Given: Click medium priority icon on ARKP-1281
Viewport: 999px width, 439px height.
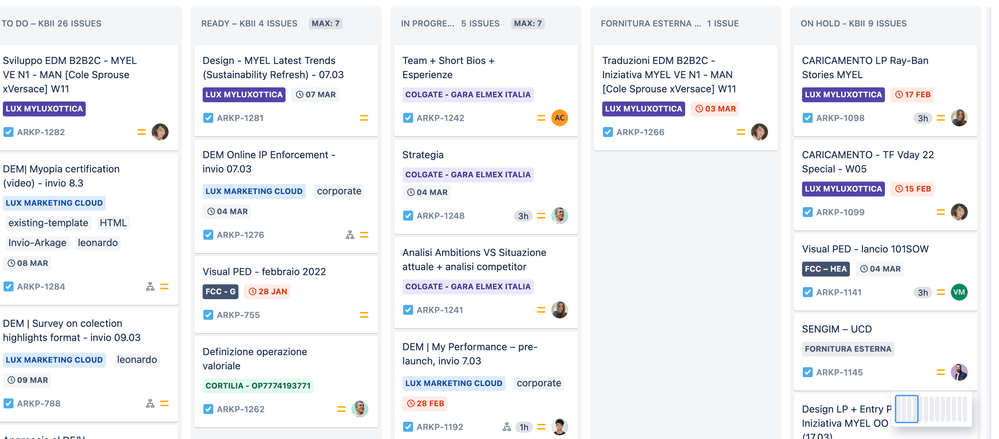Looking at the screenshot, I should [364, 118].
